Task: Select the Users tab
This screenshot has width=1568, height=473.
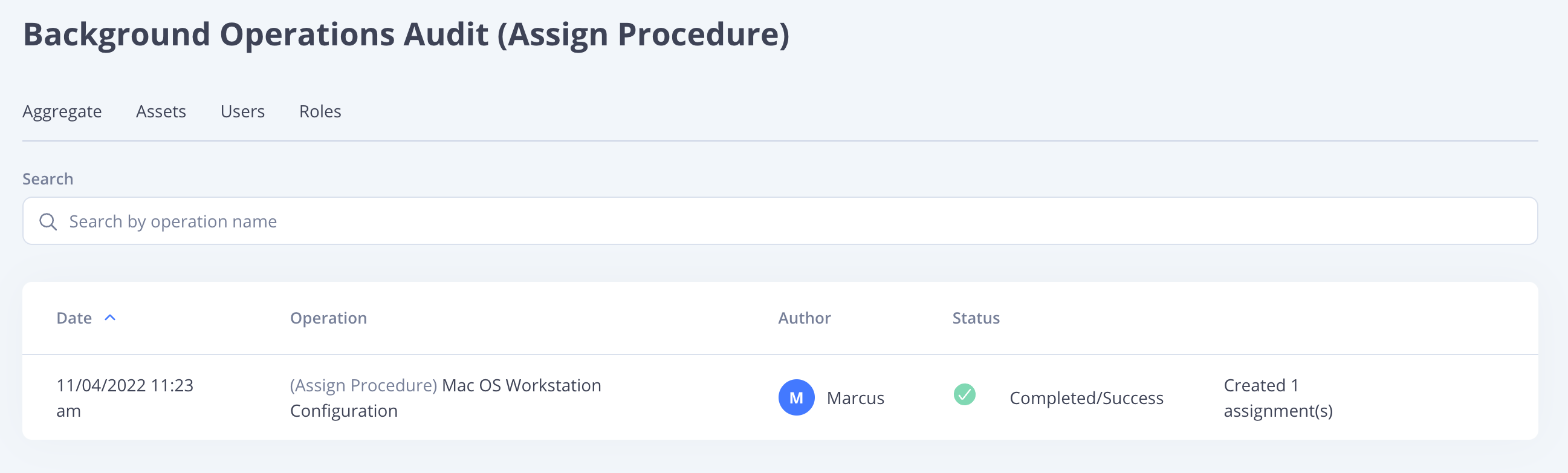Action: click(x=242, y=111)
